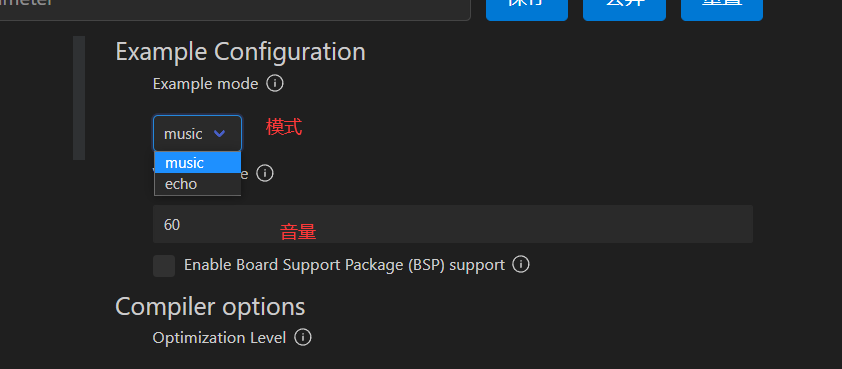Click the blue chevron arrow in mode dropdown
Image resolution: width=842 pixels, height=369 pixels.
tap(219, 133)
